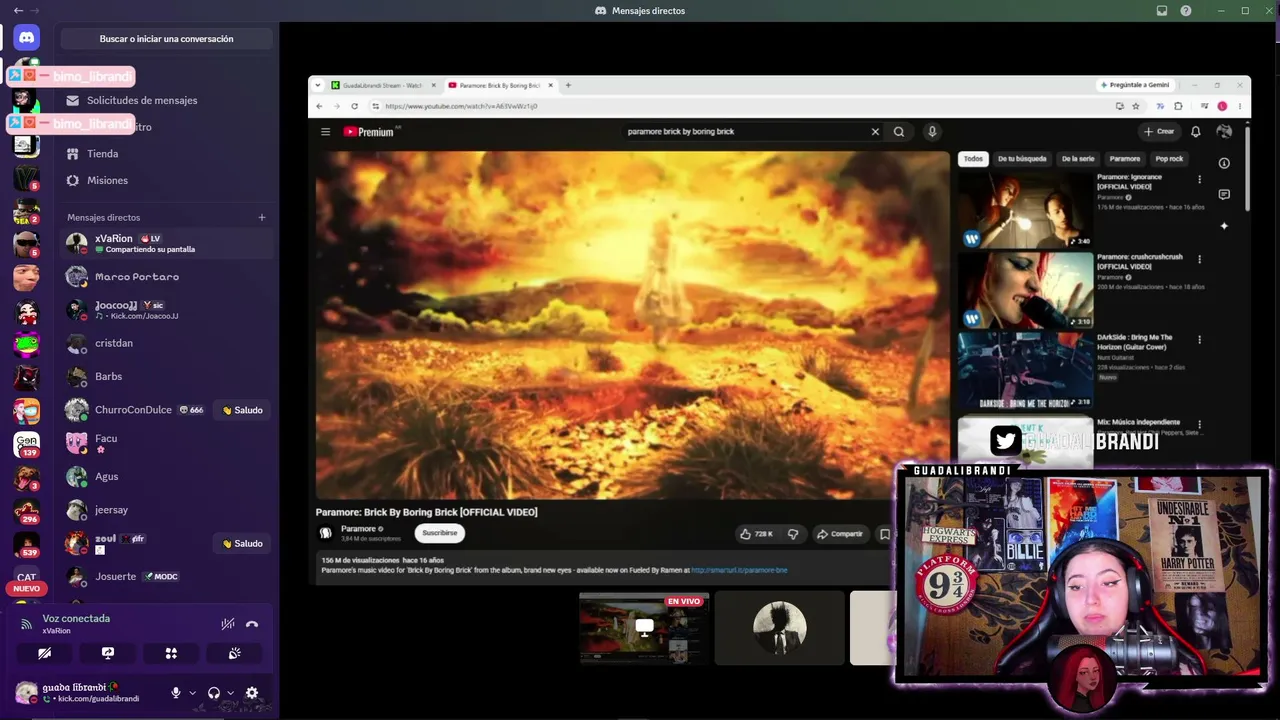Clear the YouTube search box
The image size is (1280, 720).
[x=875, y=132]
